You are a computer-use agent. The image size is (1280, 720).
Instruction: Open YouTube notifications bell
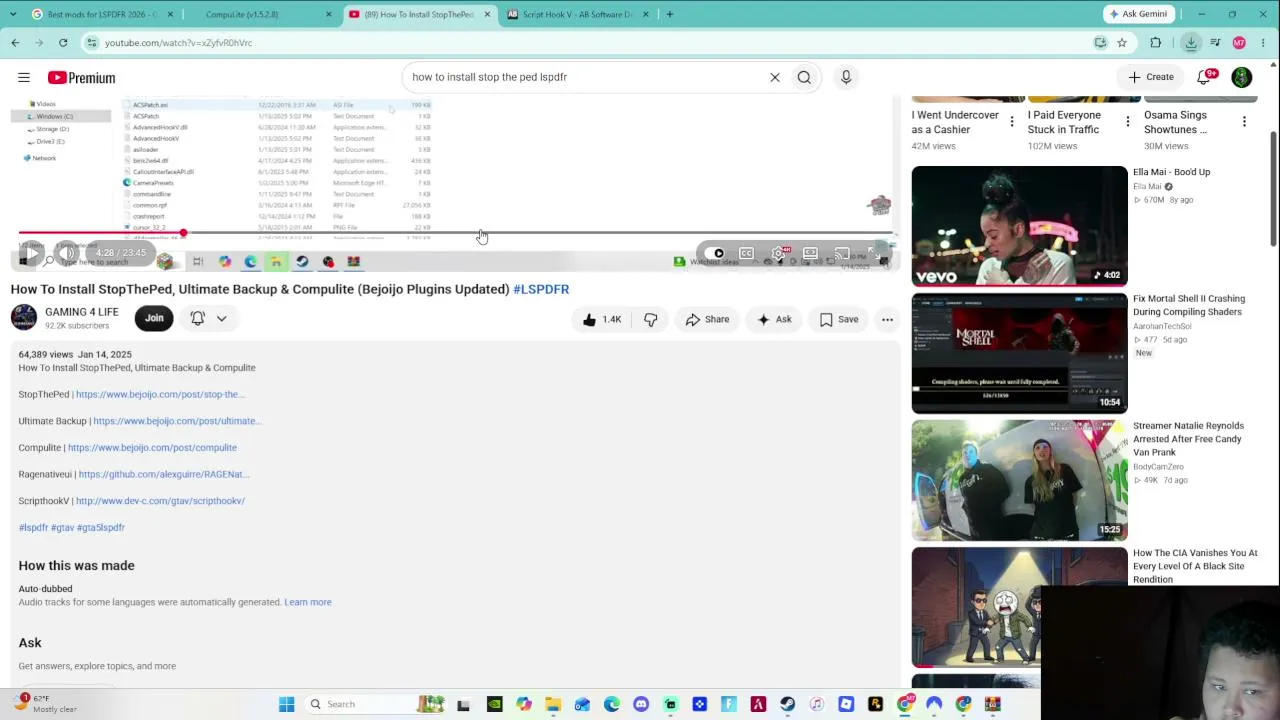(x=1206, y=77)
